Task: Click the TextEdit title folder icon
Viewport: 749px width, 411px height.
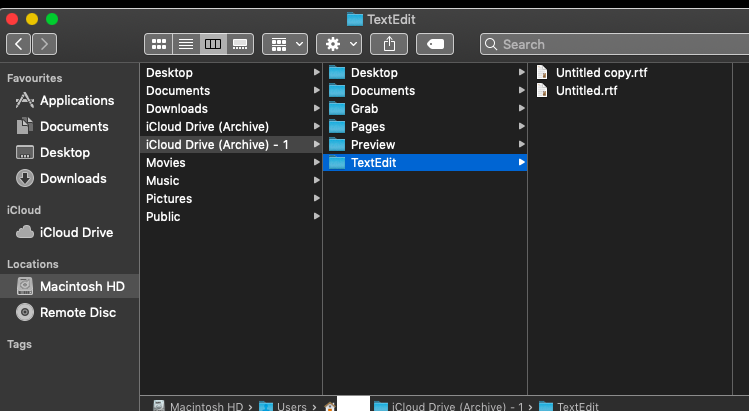Action: (x=355, y=20)
